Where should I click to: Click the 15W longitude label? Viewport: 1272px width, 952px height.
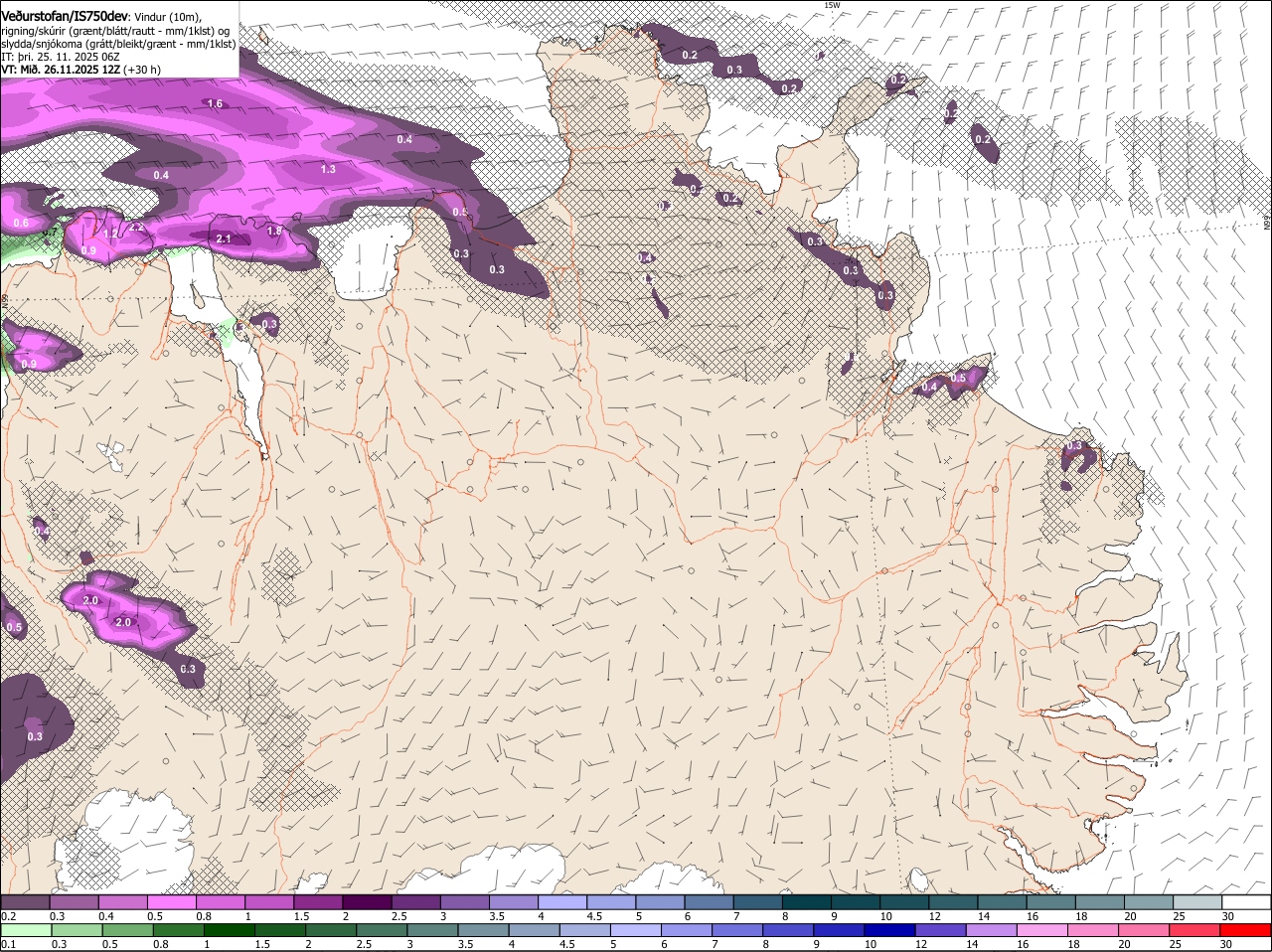coord(832,5)
